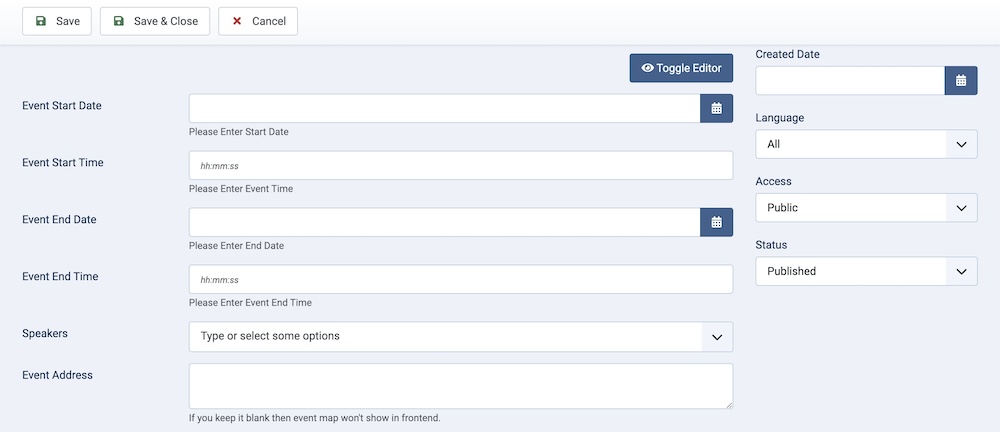Screen dimensions: 1000x432
Task: Focus the Event Start Date field
Action: point(444,108)
